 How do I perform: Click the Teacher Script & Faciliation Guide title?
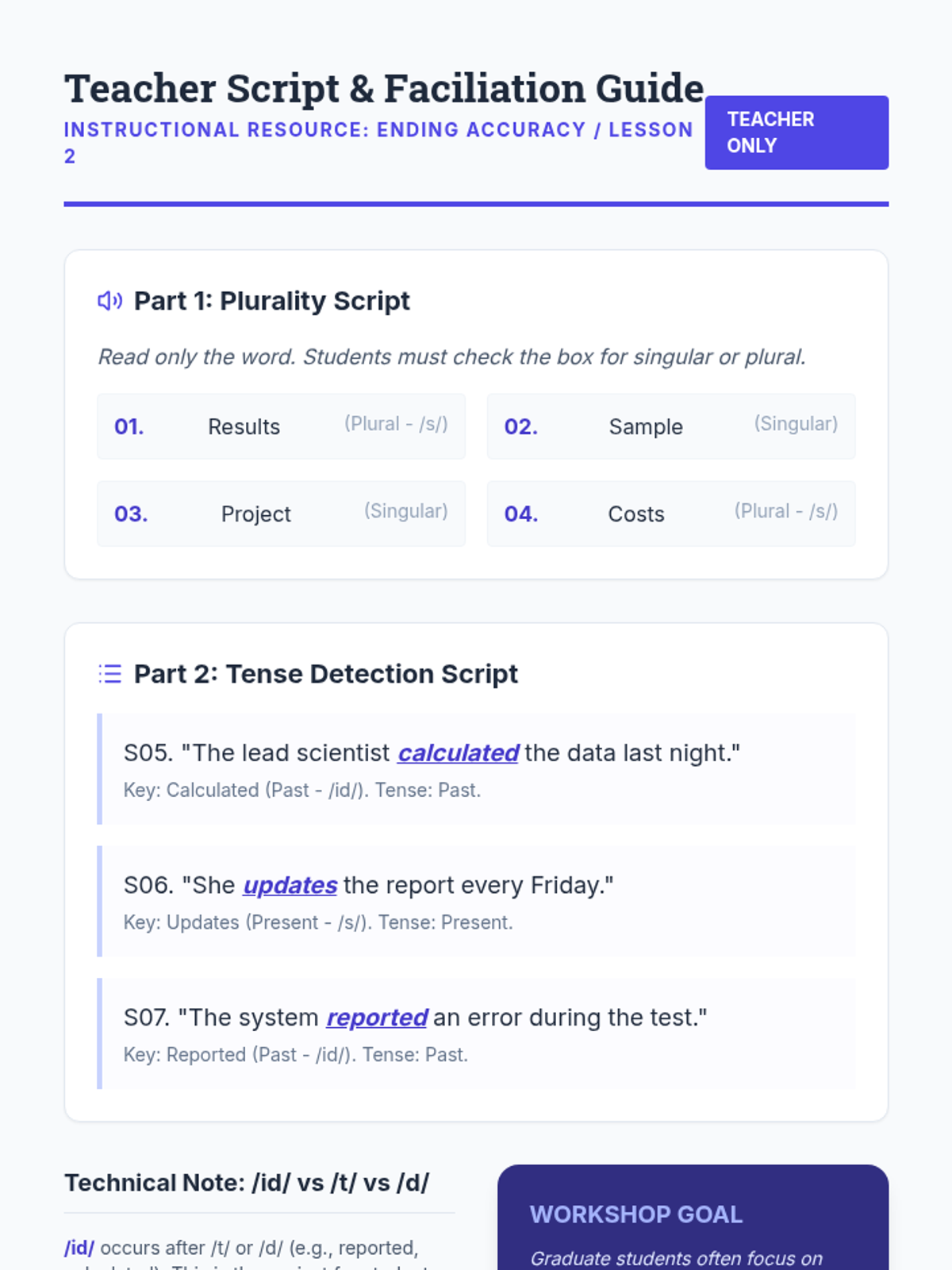384,88
